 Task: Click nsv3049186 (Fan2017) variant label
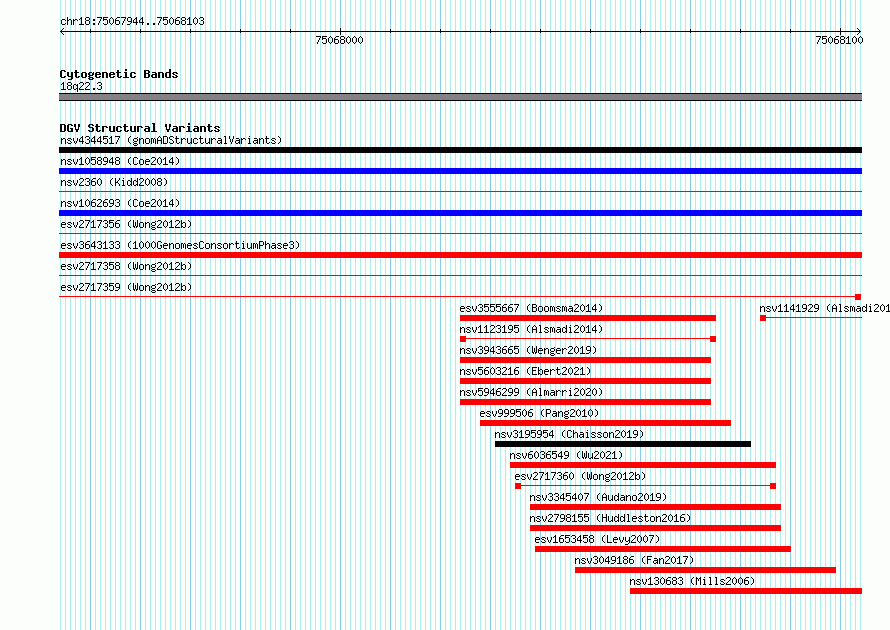(634, 560)
